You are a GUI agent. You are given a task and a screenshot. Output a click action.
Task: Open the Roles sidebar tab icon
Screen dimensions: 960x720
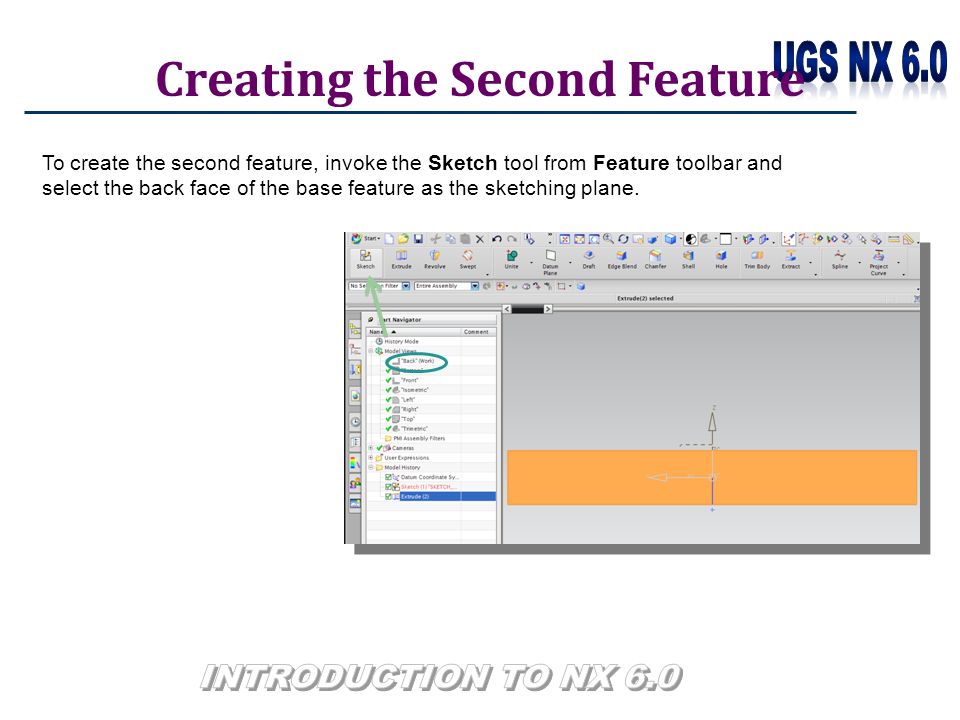click(355, 483)
